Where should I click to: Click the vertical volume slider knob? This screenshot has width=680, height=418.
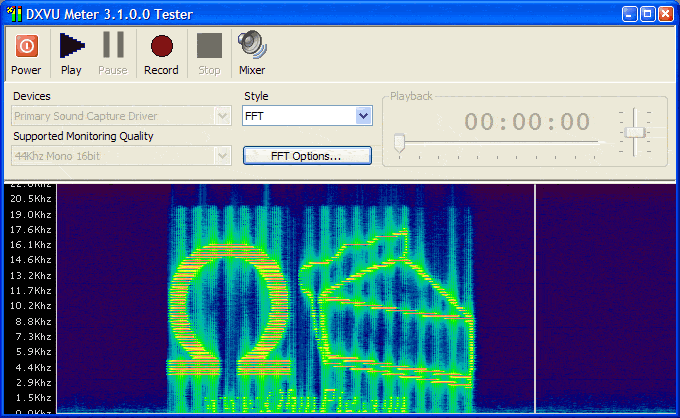pyautogui.click(x=634, y=132)
